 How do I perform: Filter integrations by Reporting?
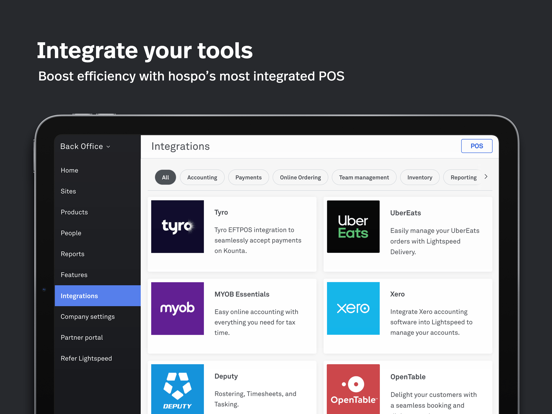(463, 177)
